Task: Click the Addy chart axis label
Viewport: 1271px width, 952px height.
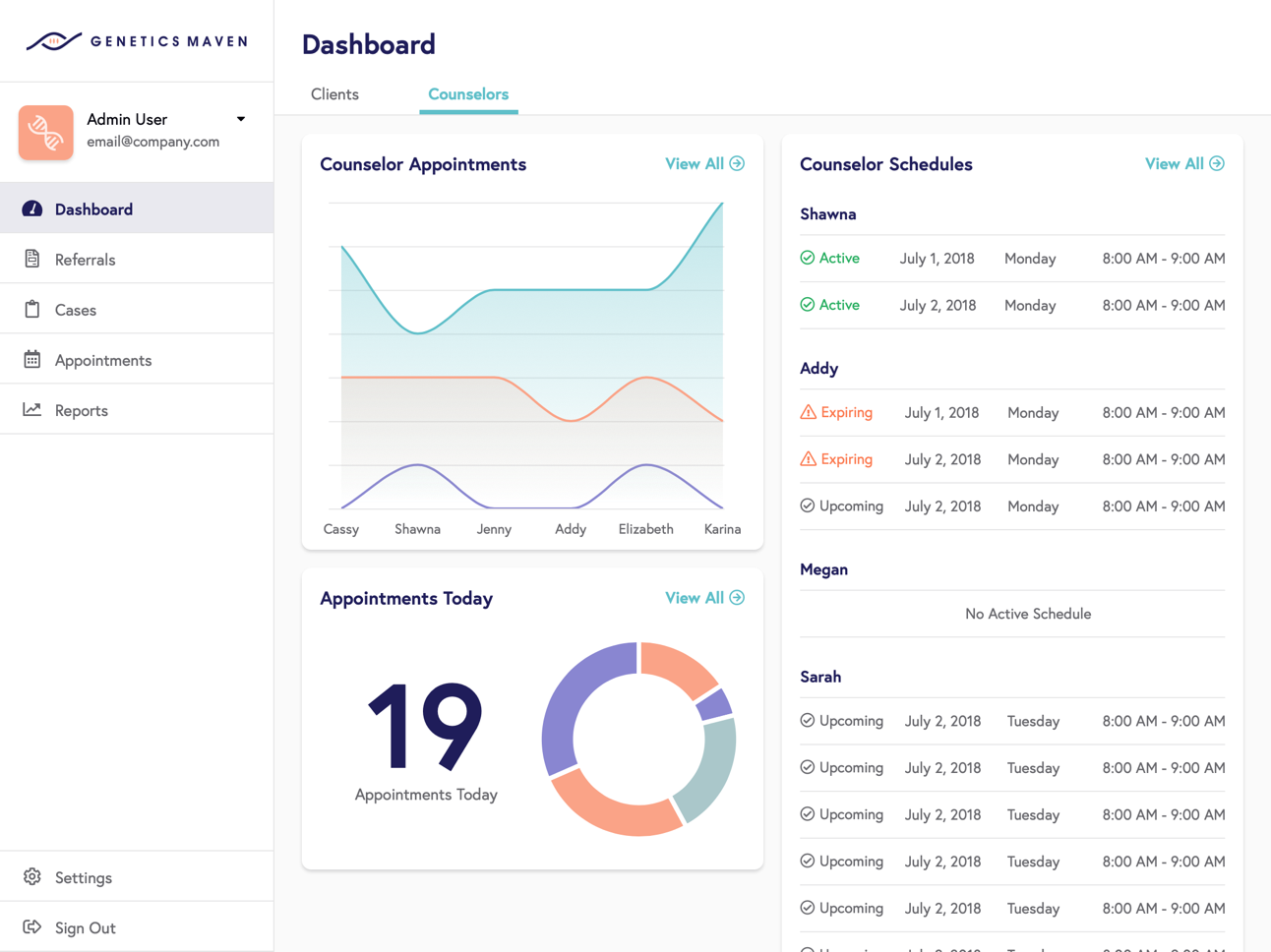Action: [571, 529]
